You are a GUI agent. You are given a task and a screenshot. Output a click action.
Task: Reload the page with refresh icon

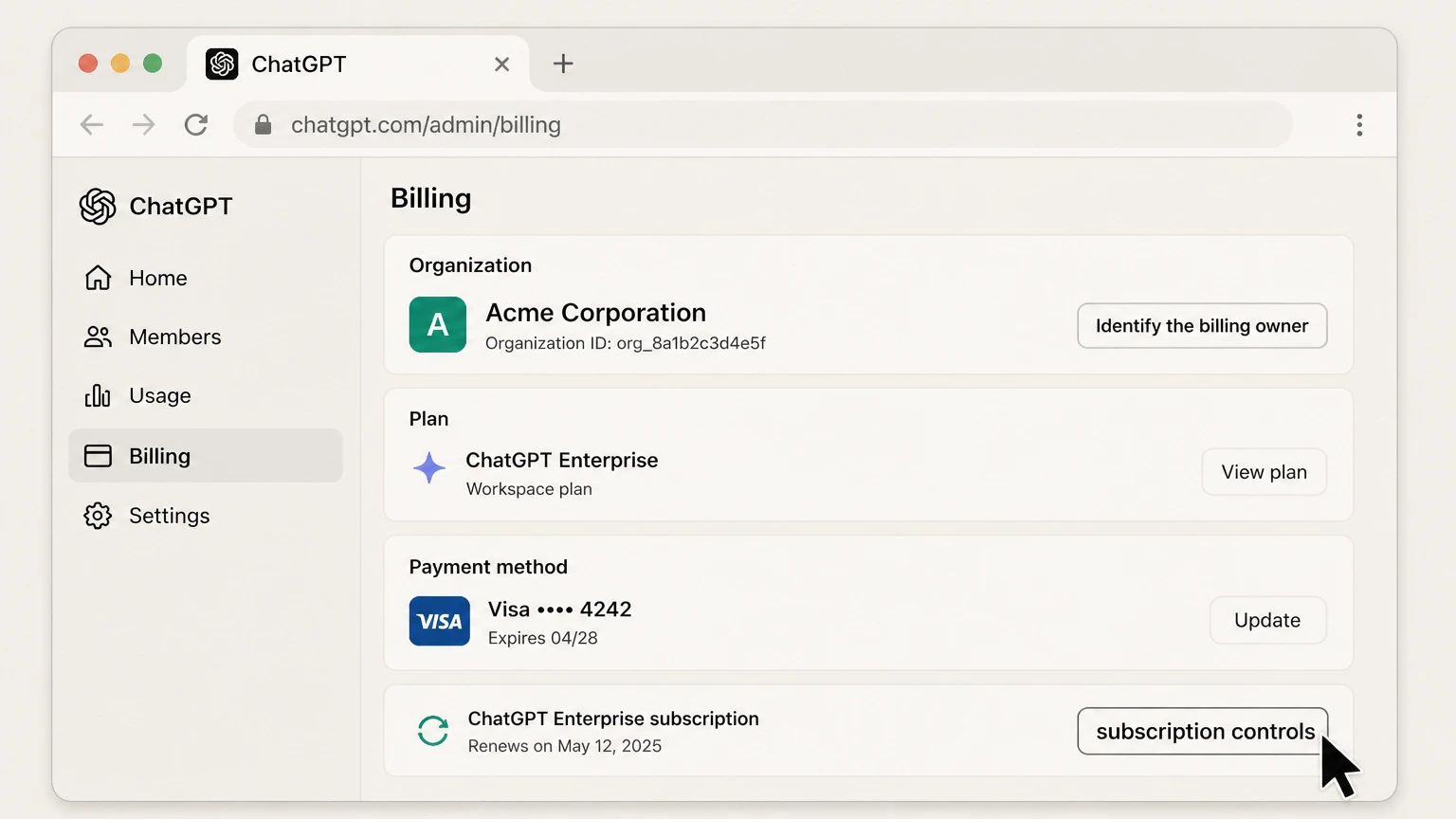196,125
